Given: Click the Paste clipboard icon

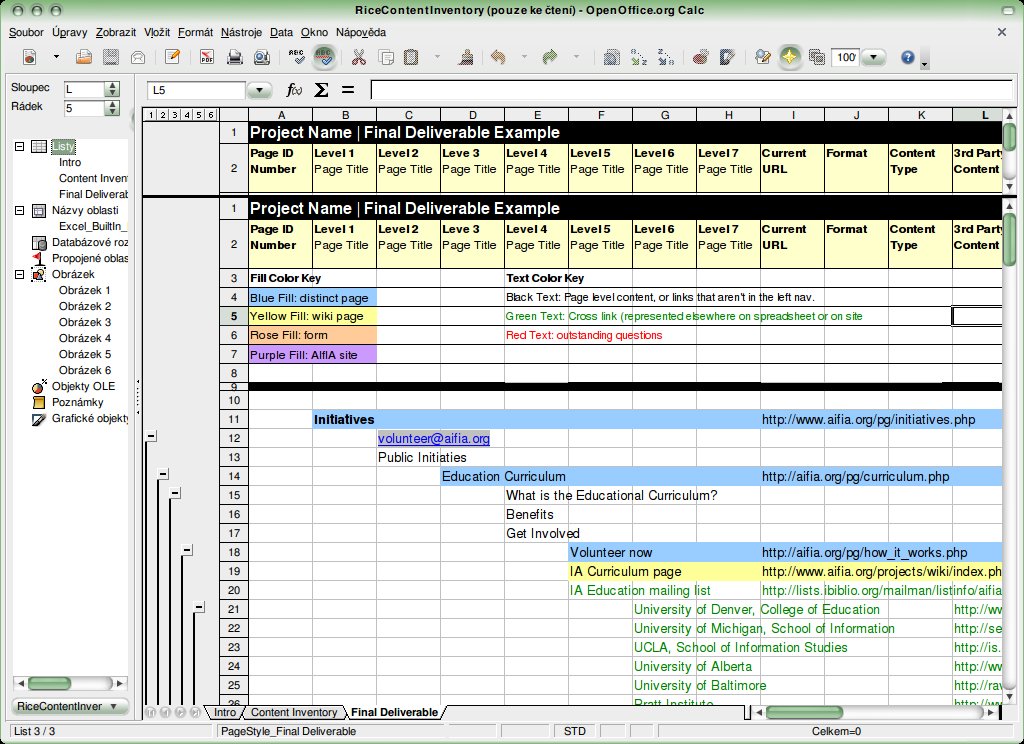Looking at the screenshot, I should tap(411, 57).
